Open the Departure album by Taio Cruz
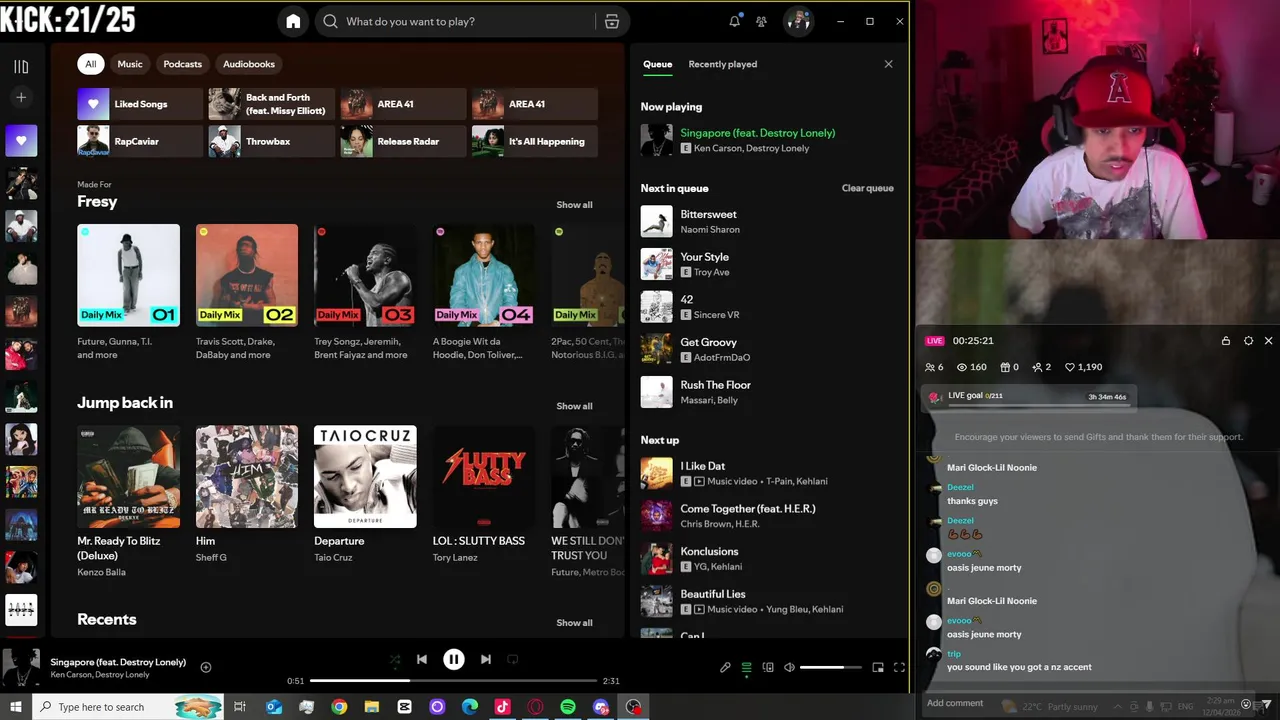 [365, 477]
